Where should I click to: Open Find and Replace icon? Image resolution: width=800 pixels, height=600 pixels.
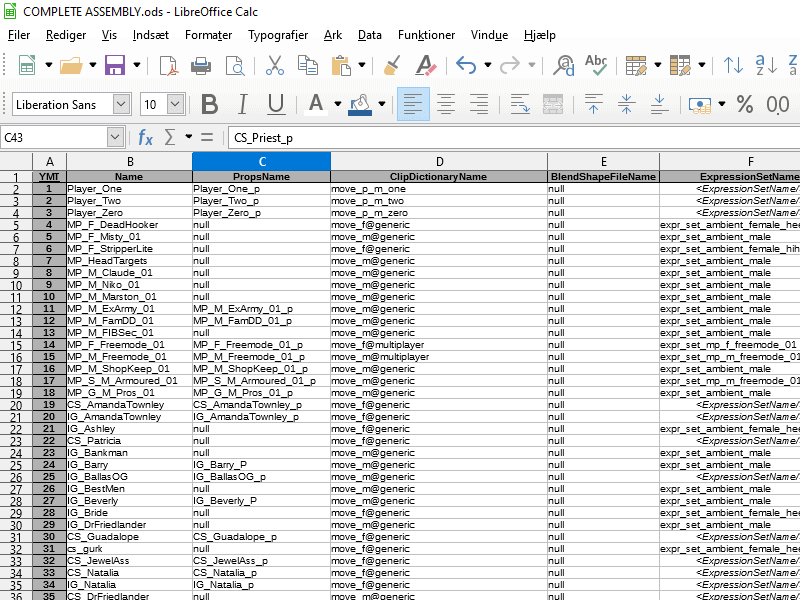pyautogui.click(x=563, y=65)
